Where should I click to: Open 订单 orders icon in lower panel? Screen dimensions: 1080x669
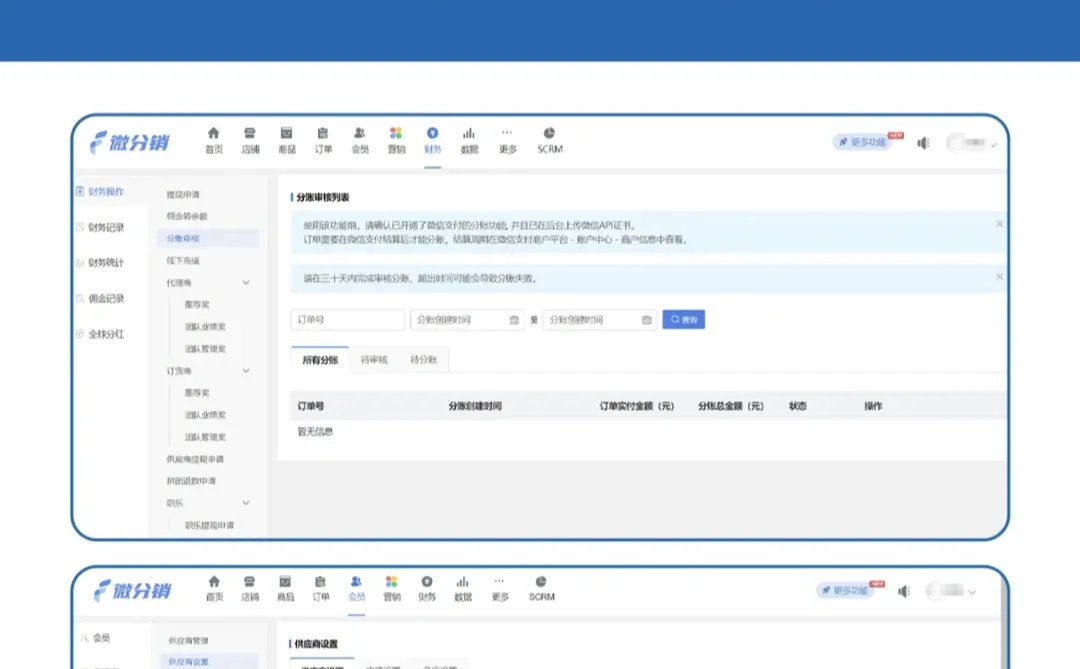(320, 581)
